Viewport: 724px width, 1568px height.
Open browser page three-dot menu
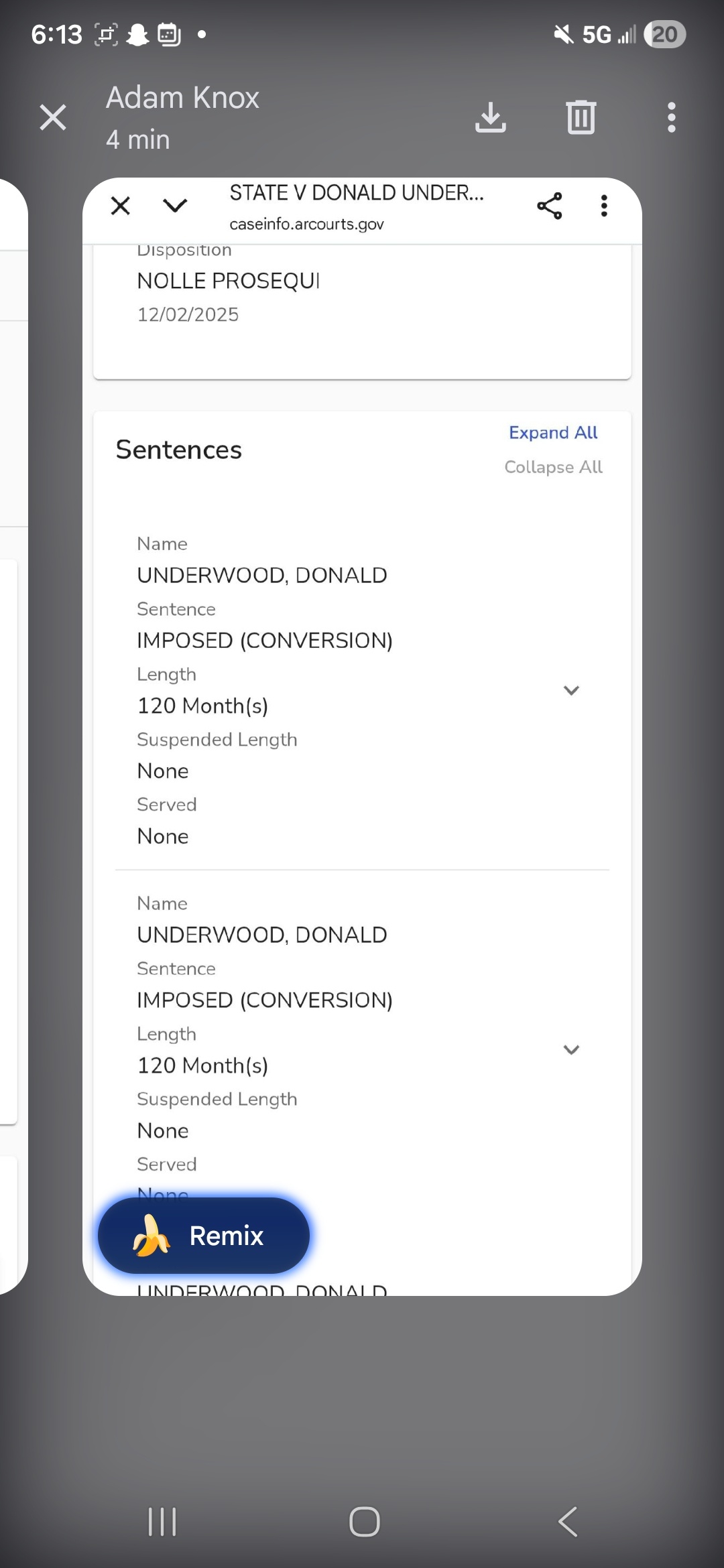coord(604,206)
